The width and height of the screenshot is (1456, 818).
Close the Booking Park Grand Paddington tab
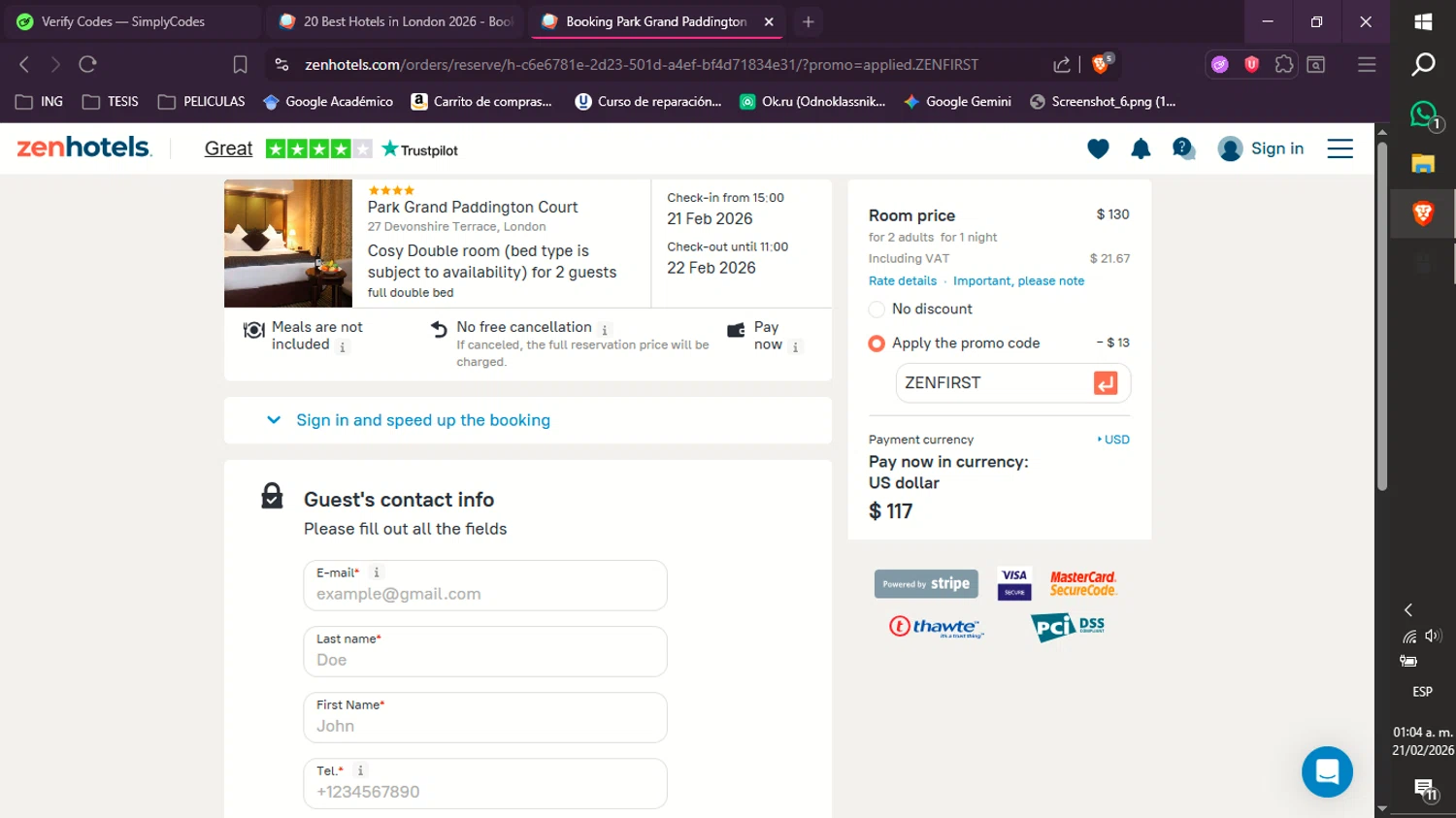pos(769,21)
